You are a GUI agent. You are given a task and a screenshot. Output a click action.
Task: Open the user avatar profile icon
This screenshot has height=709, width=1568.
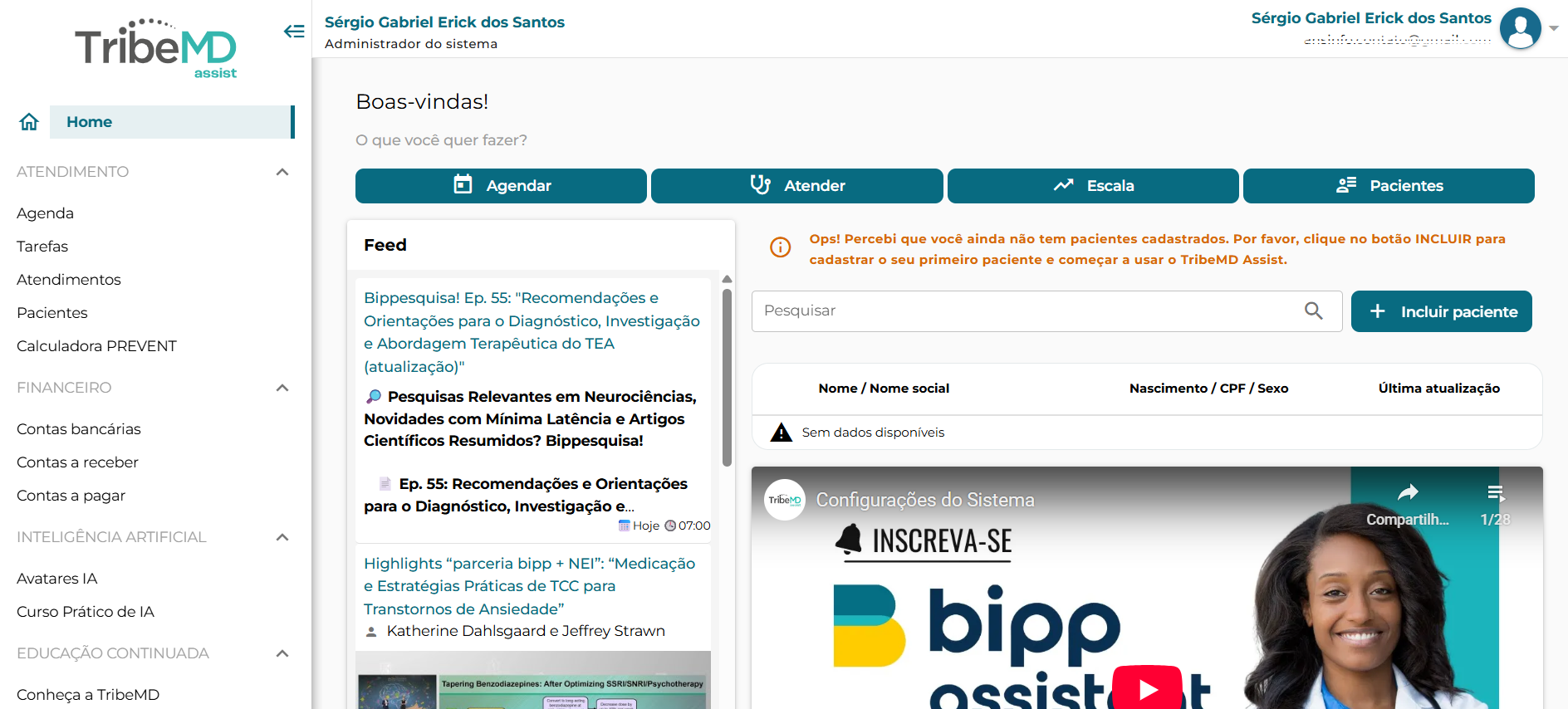(x=1521, y=28)
